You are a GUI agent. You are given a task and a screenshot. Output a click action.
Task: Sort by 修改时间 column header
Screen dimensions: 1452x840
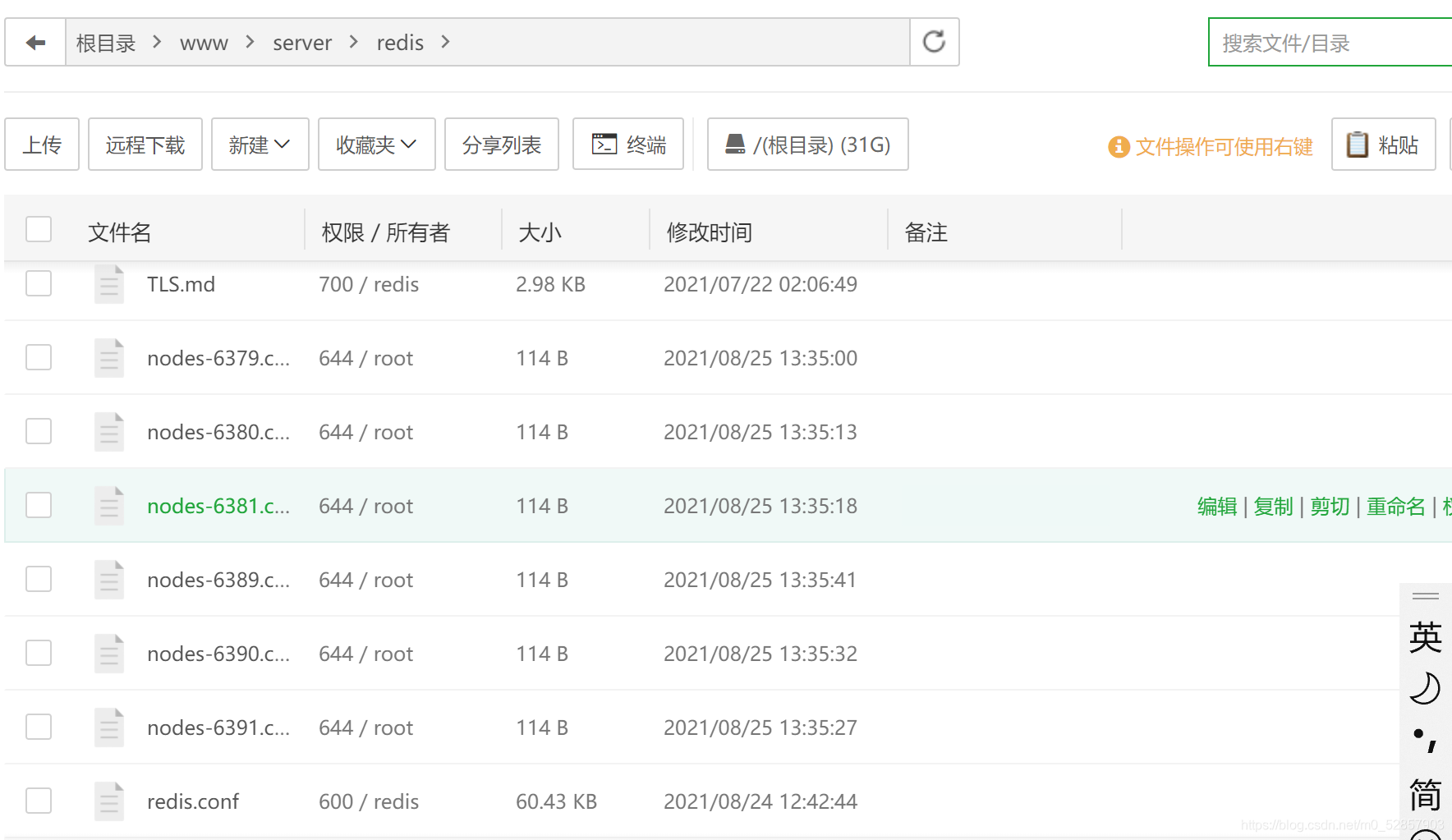point(710,232)
